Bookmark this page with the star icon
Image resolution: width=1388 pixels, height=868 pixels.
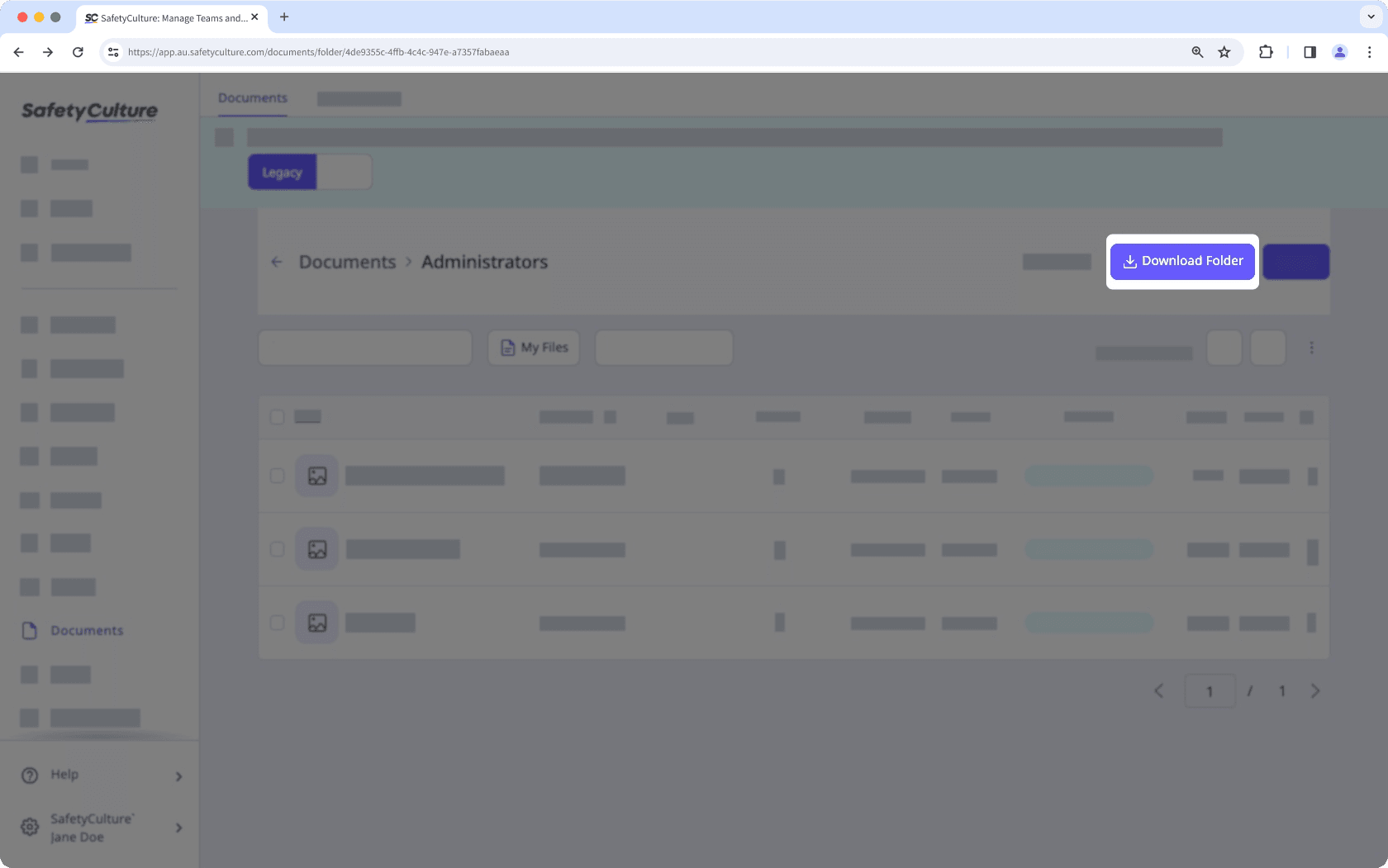click(x=1224, y=52)
